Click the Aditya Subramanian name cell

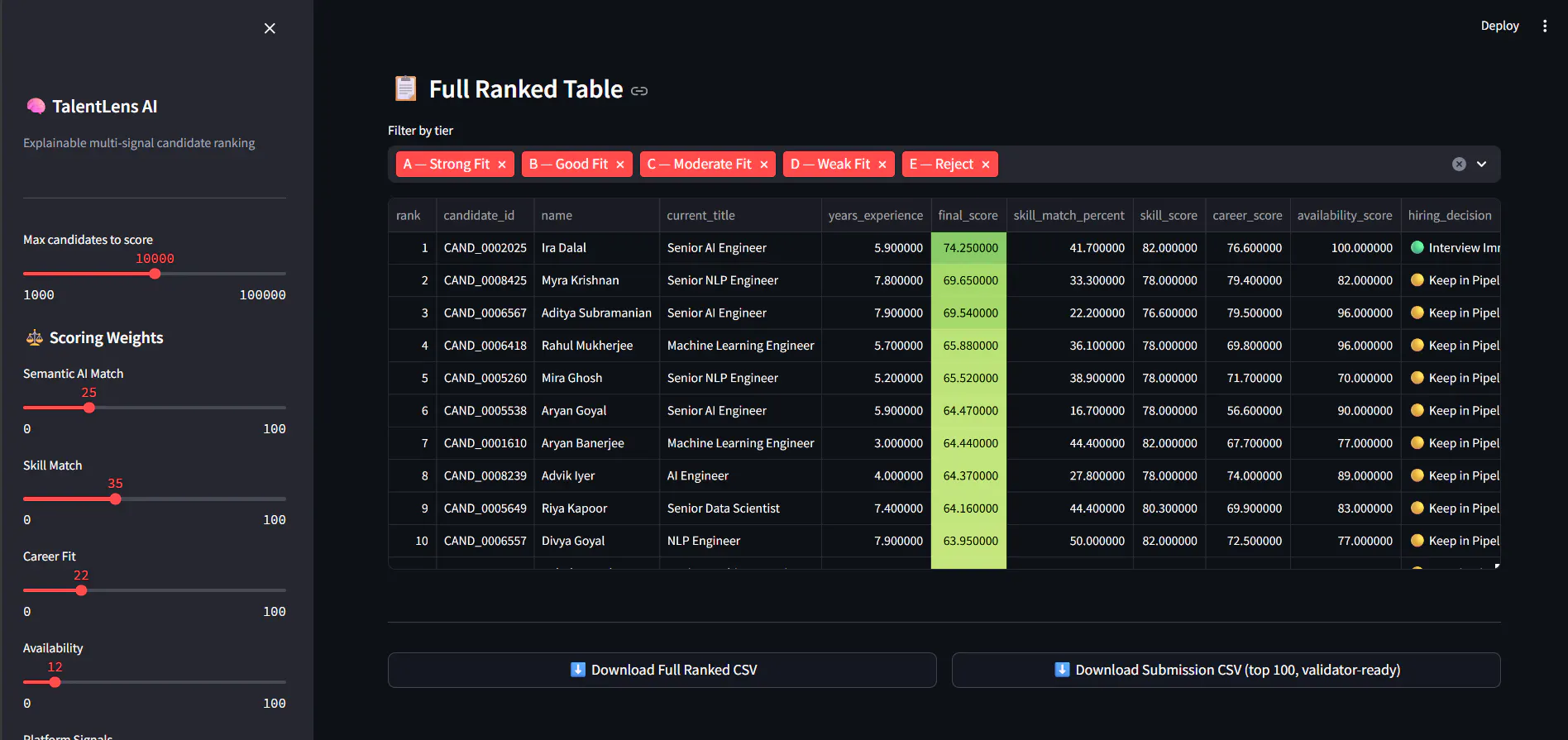pyautogui.click(x=596, y=313)
